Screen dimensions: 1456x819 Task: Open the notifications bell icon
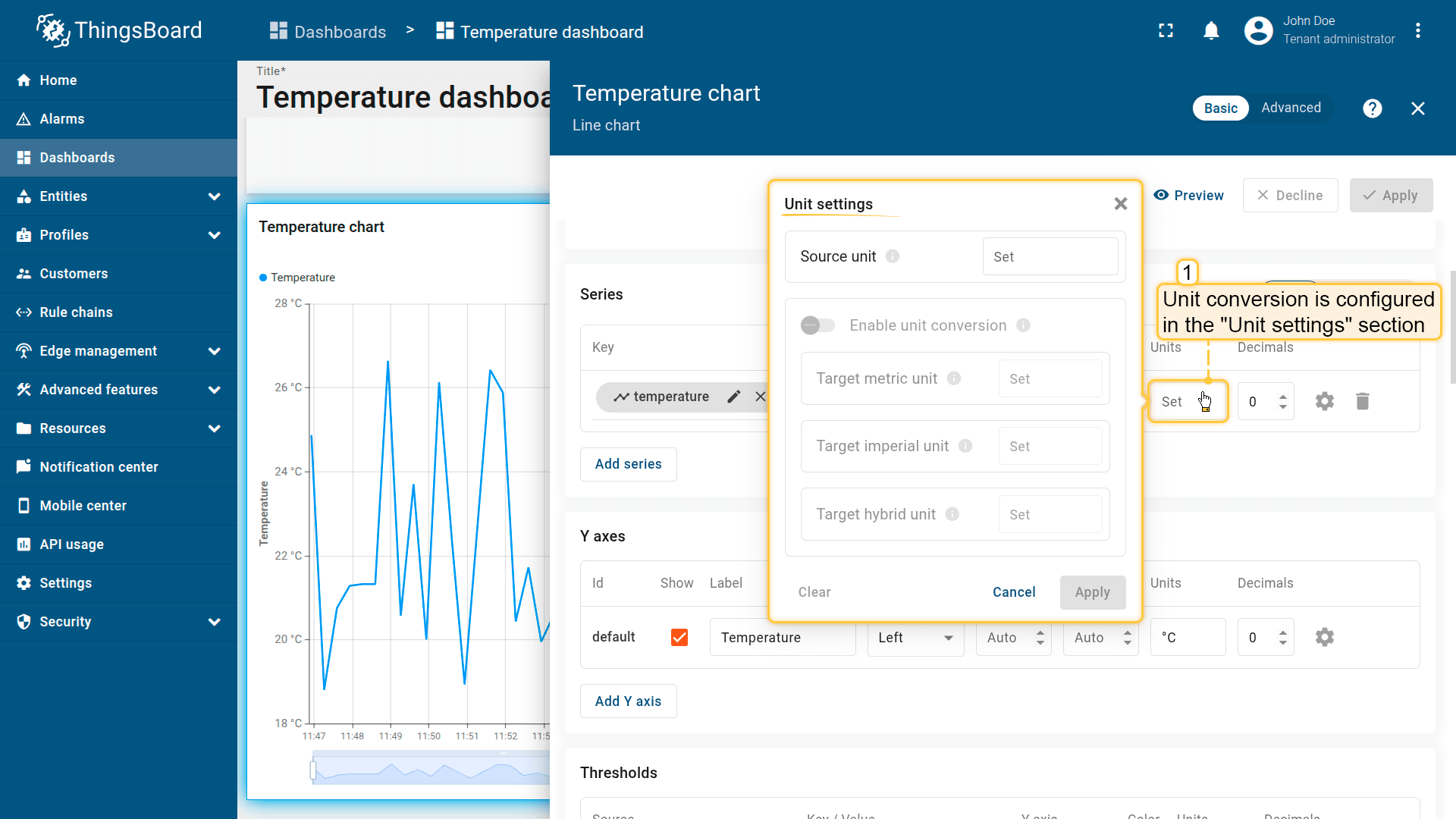(1211, 31)
